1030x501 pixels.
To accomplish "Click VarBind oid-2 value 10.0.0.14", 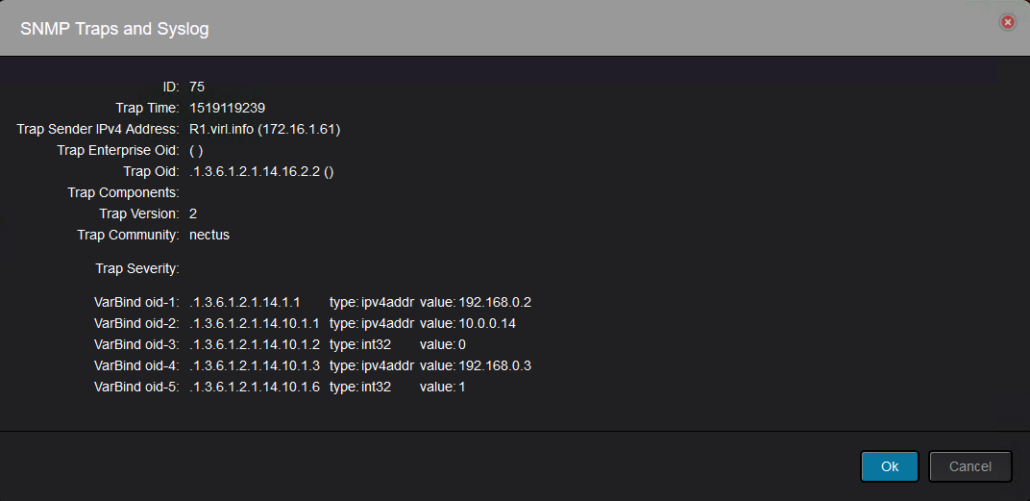I will 487,324.
